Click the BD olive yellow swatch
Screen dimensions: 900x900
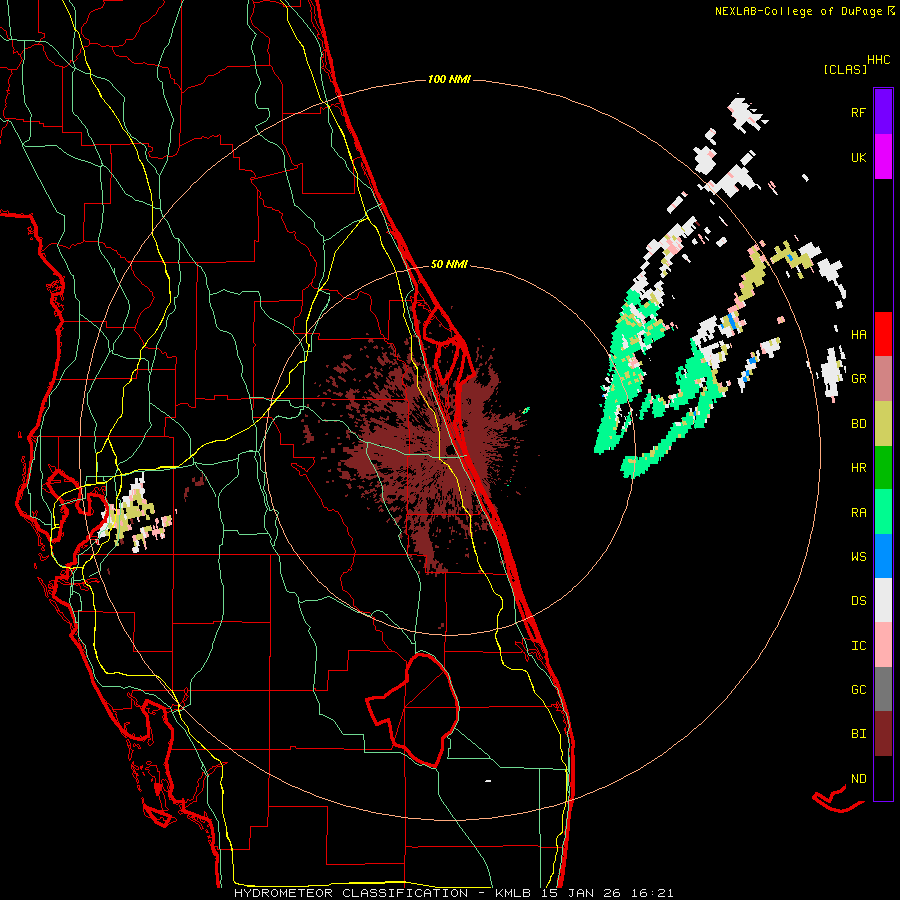(x=883, y=424)
